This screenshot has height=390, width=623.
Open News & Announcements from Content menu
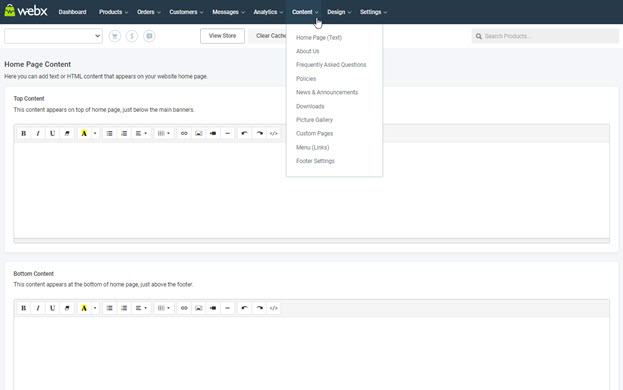[327, 92]
